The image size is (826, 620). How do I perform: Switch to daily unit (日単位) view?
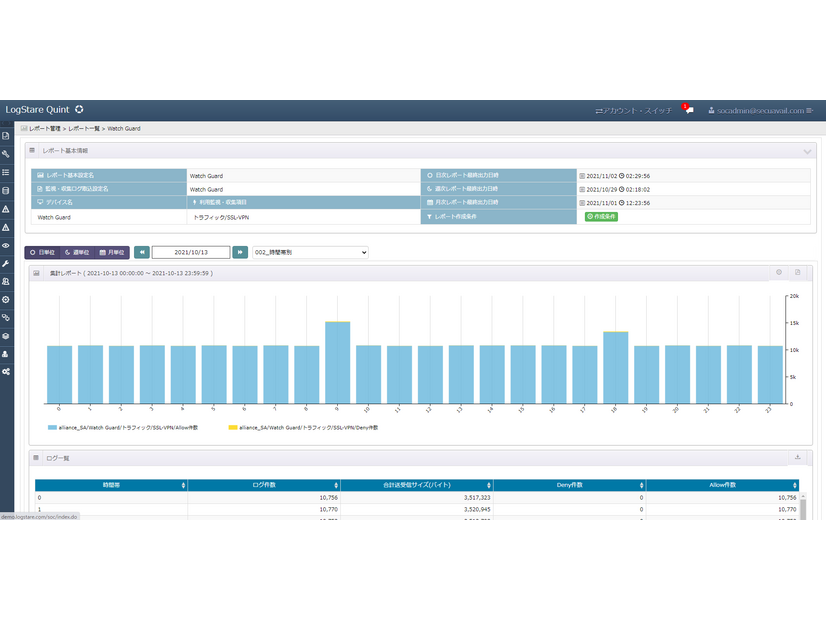[43, 252]
